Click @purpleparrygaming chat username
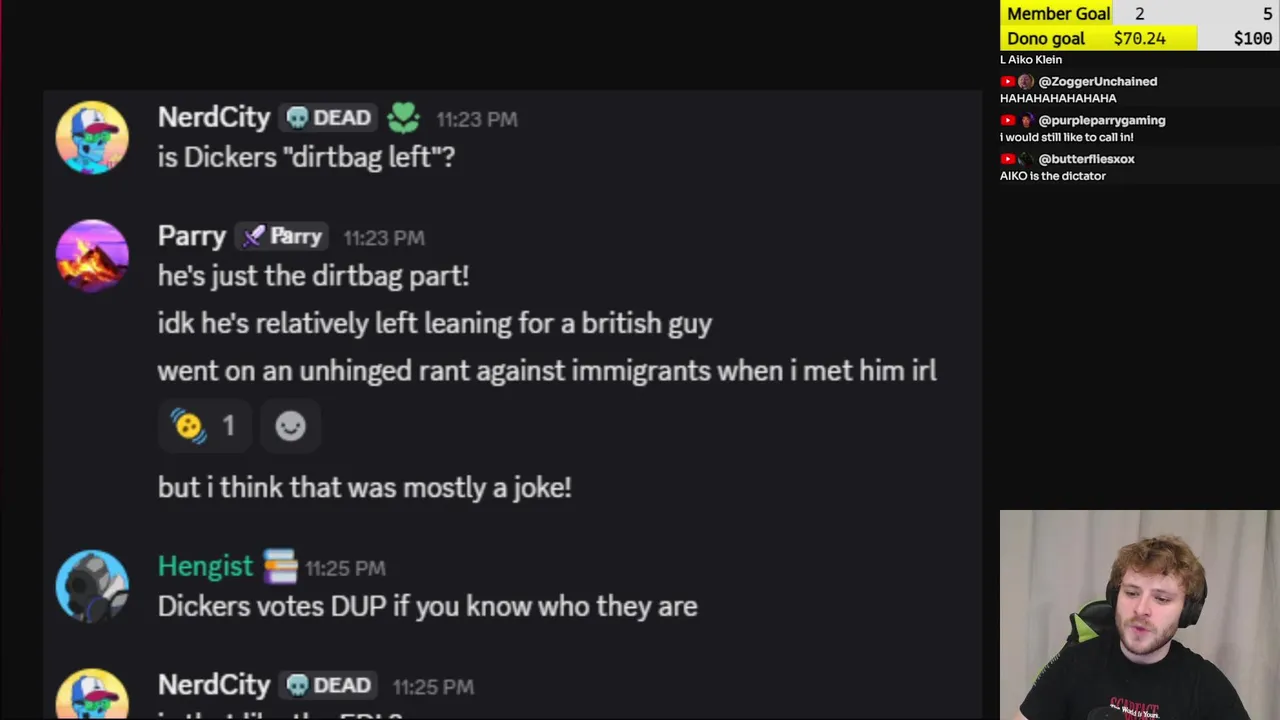 pyautogui.click(x=1101, y=120)
